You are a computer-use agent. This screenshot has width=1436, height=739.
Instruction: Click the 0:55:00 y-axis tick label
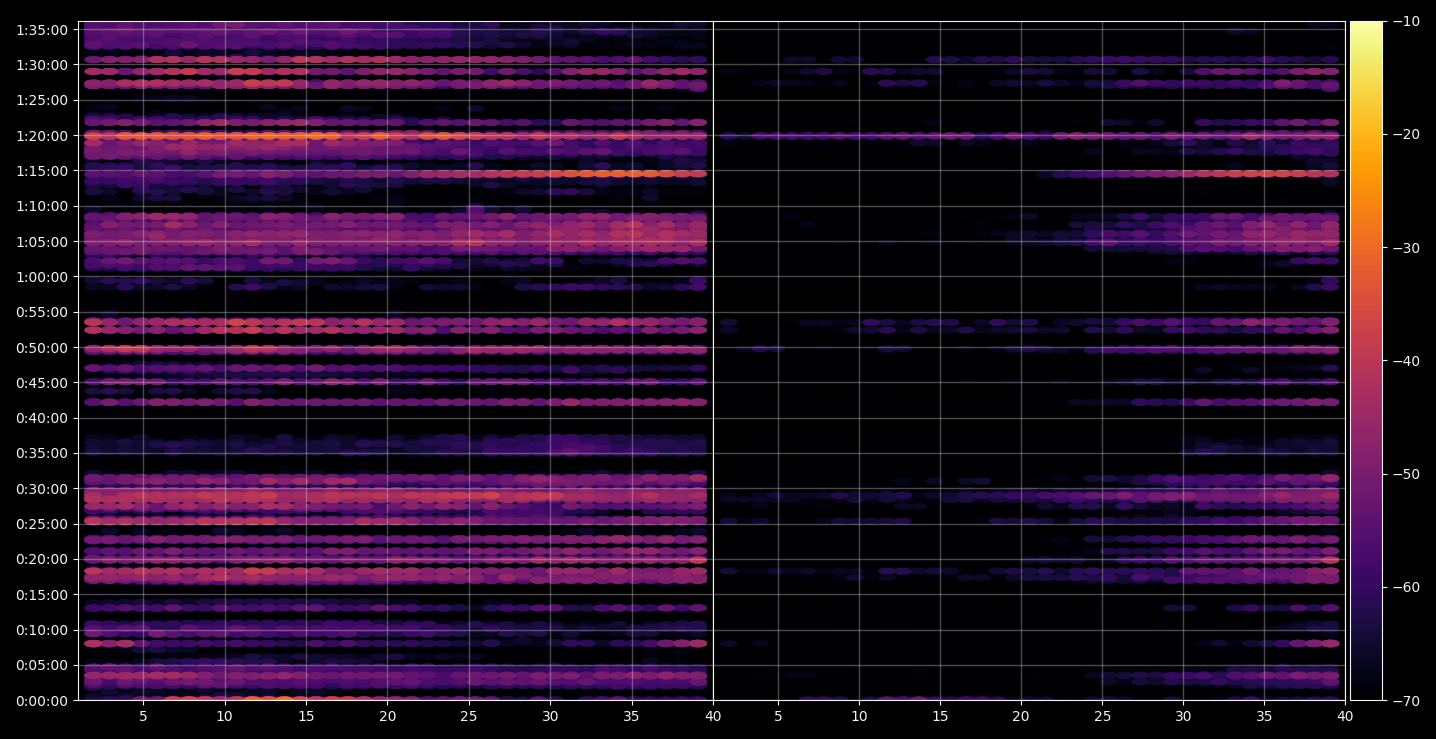point(42,312)
